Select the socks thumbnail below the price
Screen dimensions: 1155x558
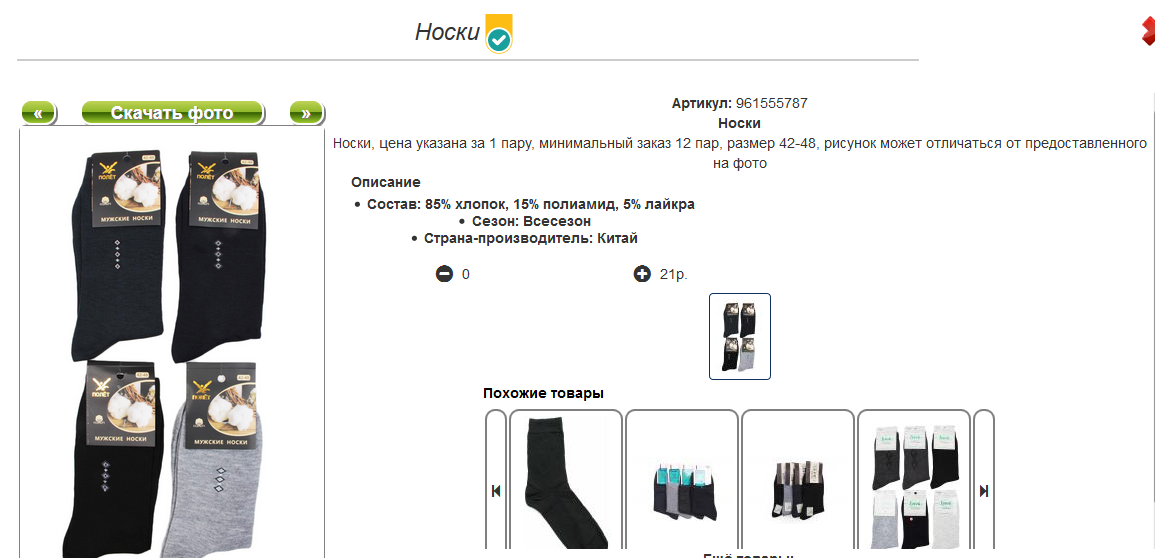(x=740, y=336)
